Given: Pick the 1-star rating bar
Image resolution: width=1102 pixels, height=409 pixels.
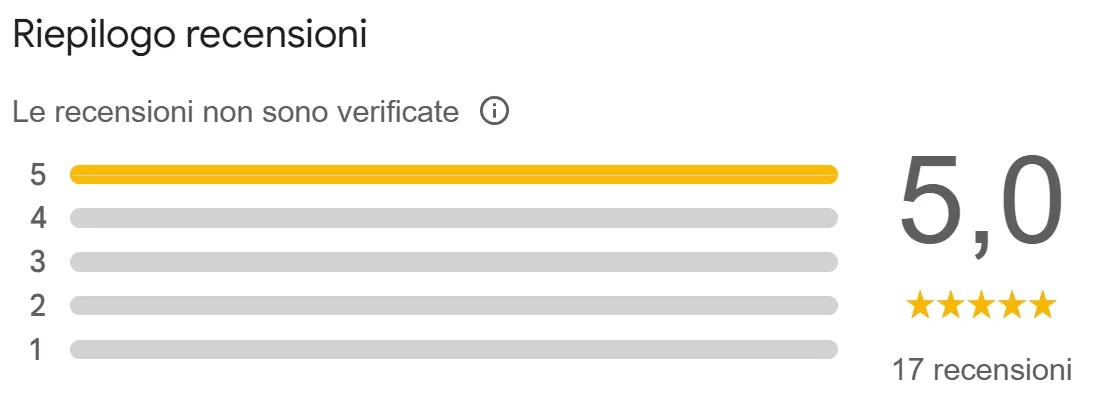Looking at the screenshot, I should coord(454,349).
